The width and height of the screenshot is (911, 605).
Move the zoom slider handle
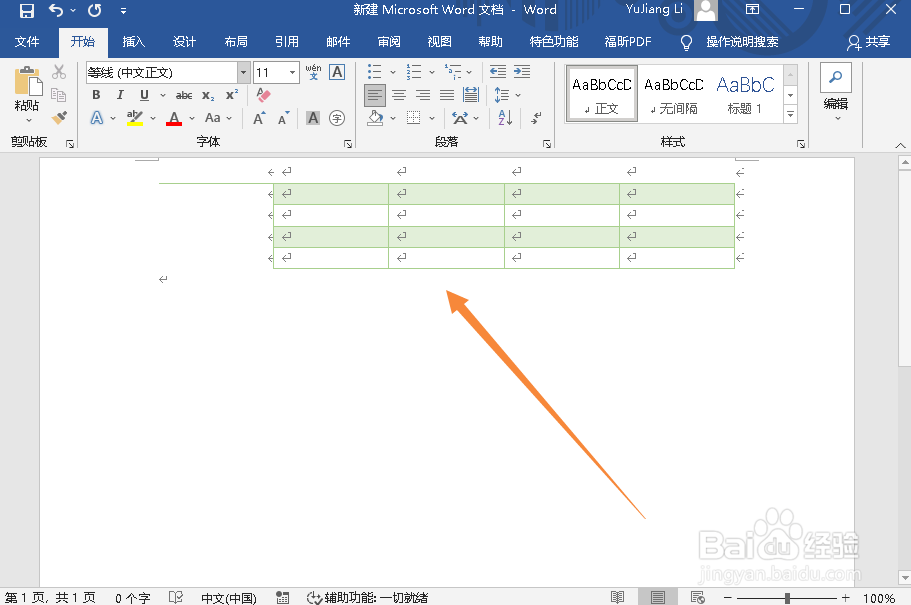[x=787, y=597]
